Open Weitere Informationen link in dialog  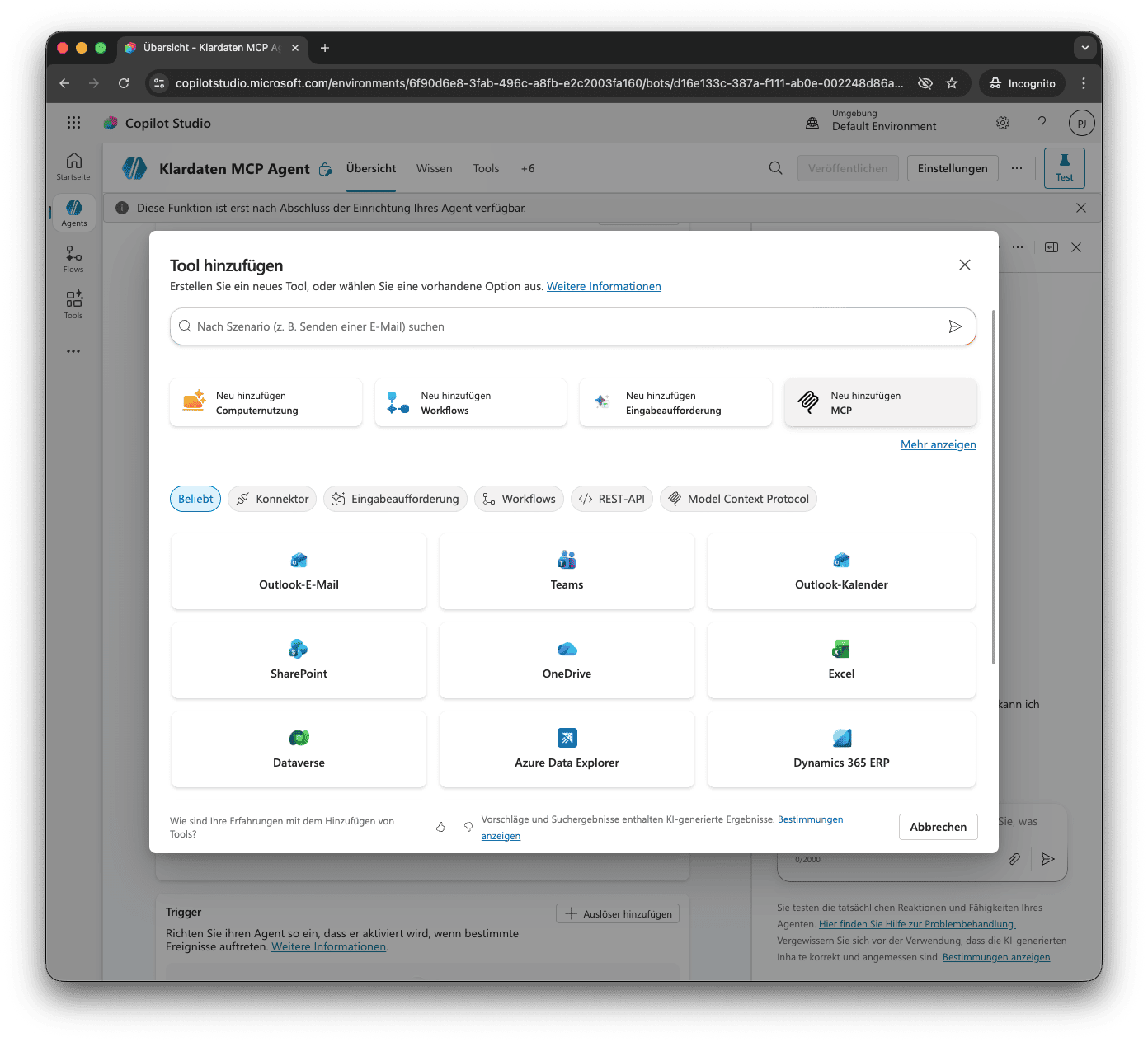tap(604, 286)
